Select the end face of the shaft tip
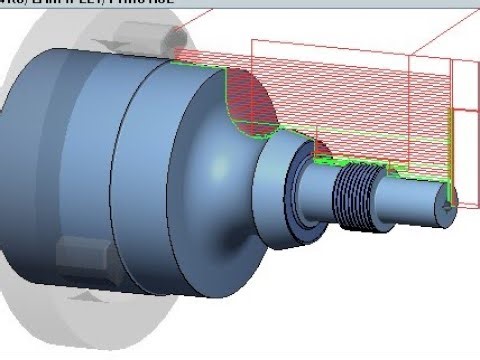Image resolution: width=480 pixels, height=360 pixels. 446,205
